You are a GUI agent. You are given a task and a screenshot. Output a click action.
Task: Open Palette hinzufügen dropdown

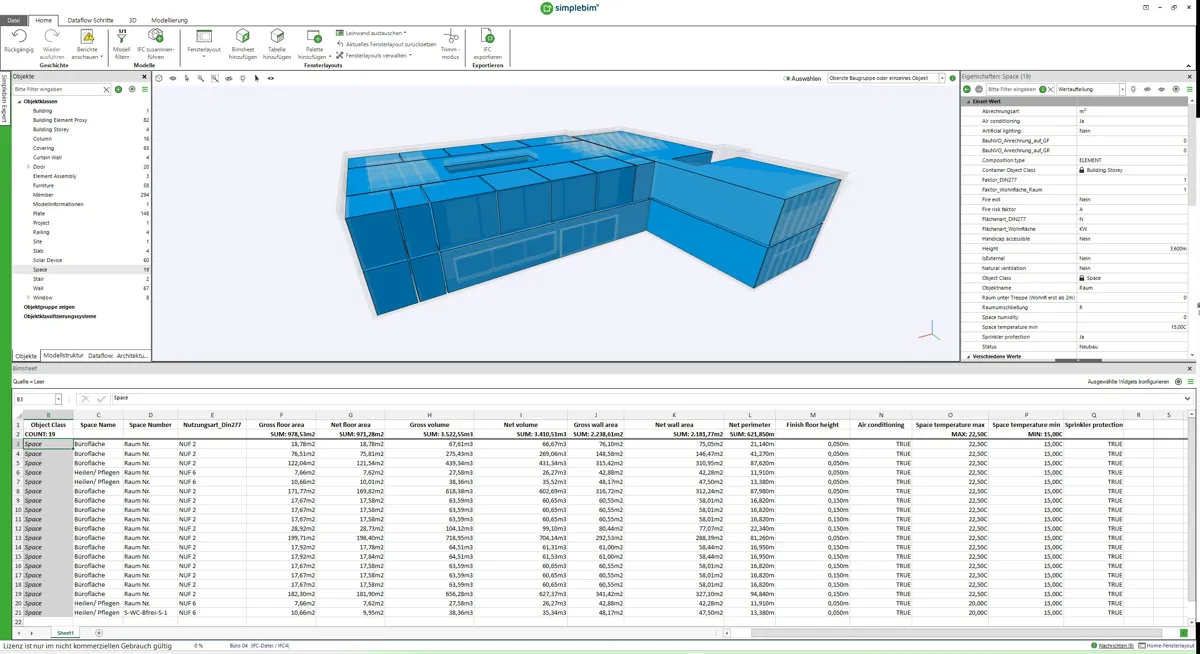pos(314,45)
